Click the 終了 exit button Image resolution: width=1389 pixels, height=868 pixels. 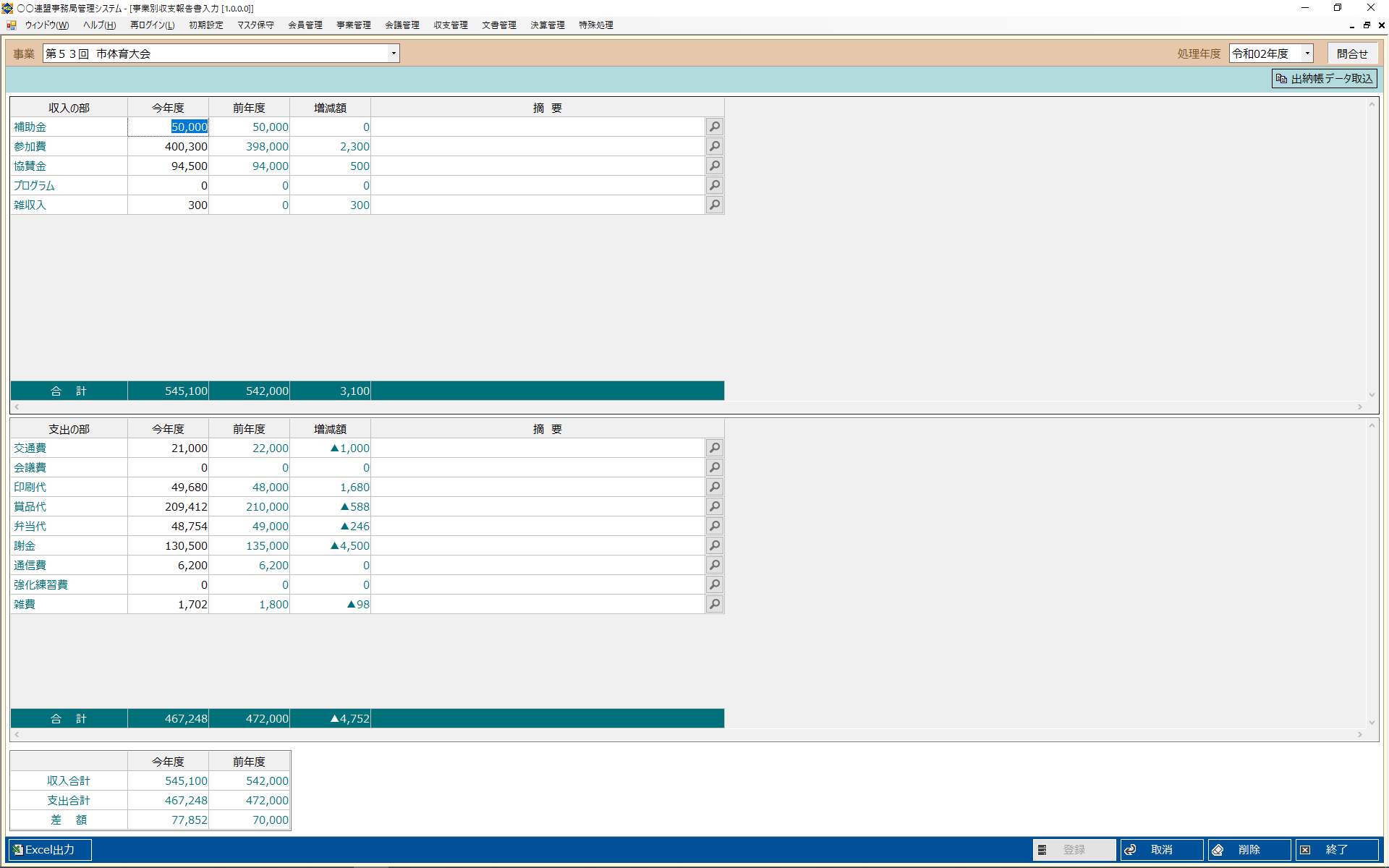coord(1336,849)
